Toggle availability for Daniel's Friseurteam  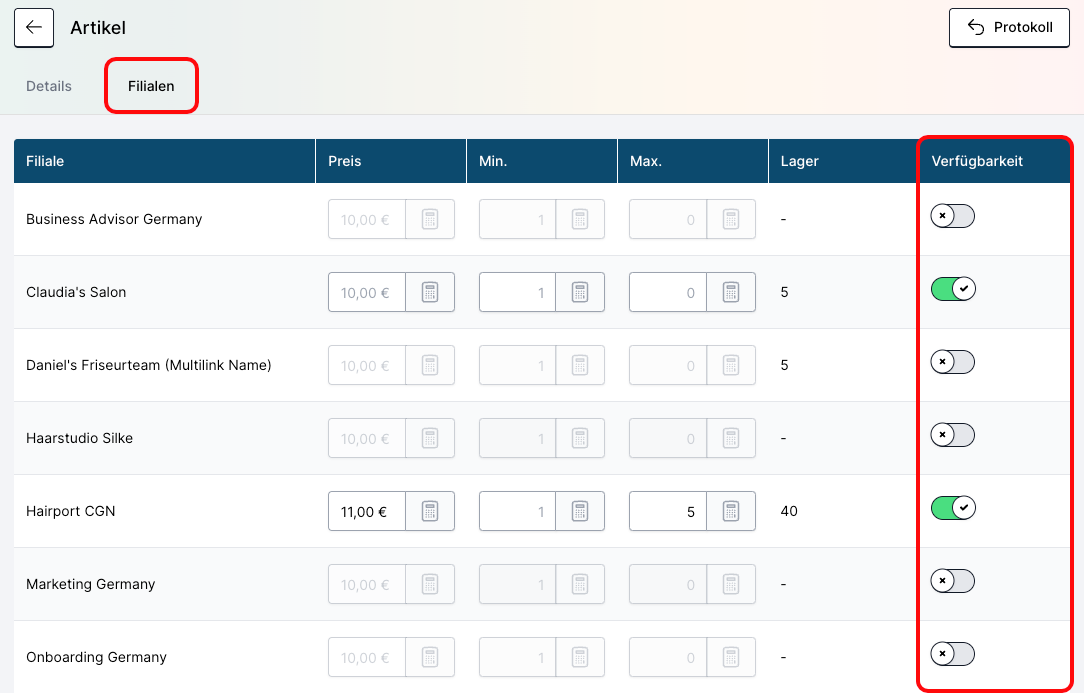click(x=952, y=362)
